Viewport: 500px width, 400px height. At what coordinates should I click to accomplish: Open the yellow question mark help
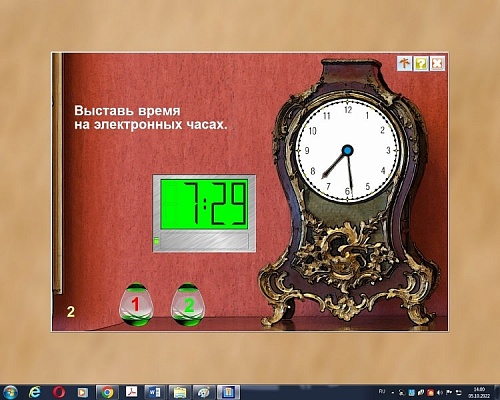(x=421, y=63)
